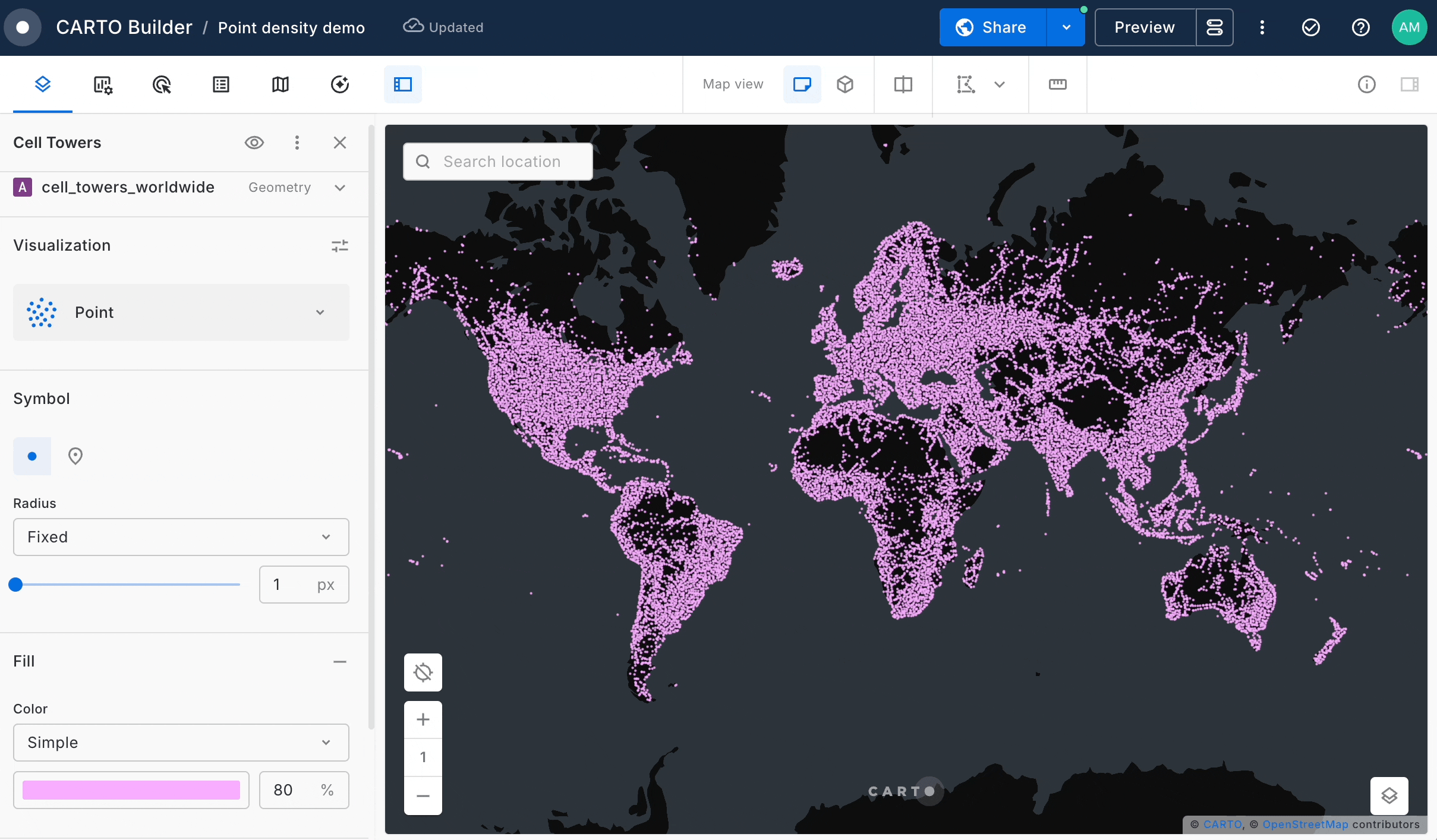Open the Legend tab icon
Viewport: 1437px width, 840px height.
[x=221, y=84]
